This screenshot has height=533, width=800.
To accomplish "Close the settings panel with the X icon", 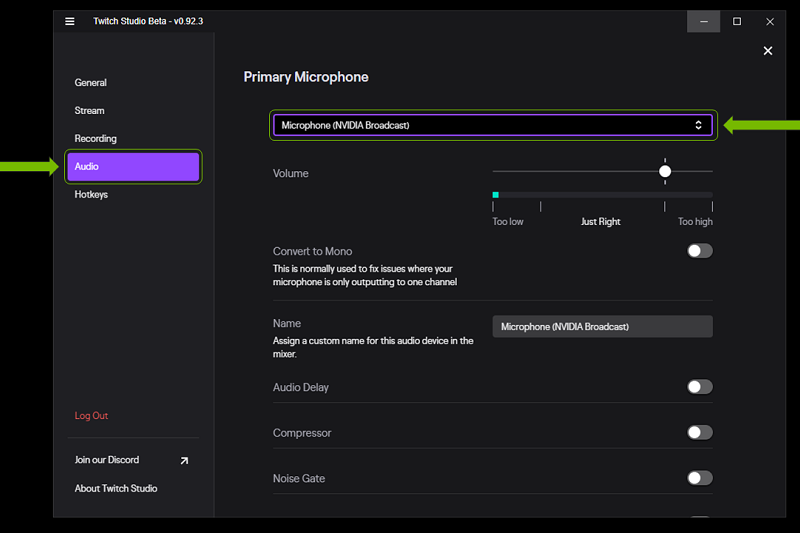I will pyautogui.click(x=767, y=50).
